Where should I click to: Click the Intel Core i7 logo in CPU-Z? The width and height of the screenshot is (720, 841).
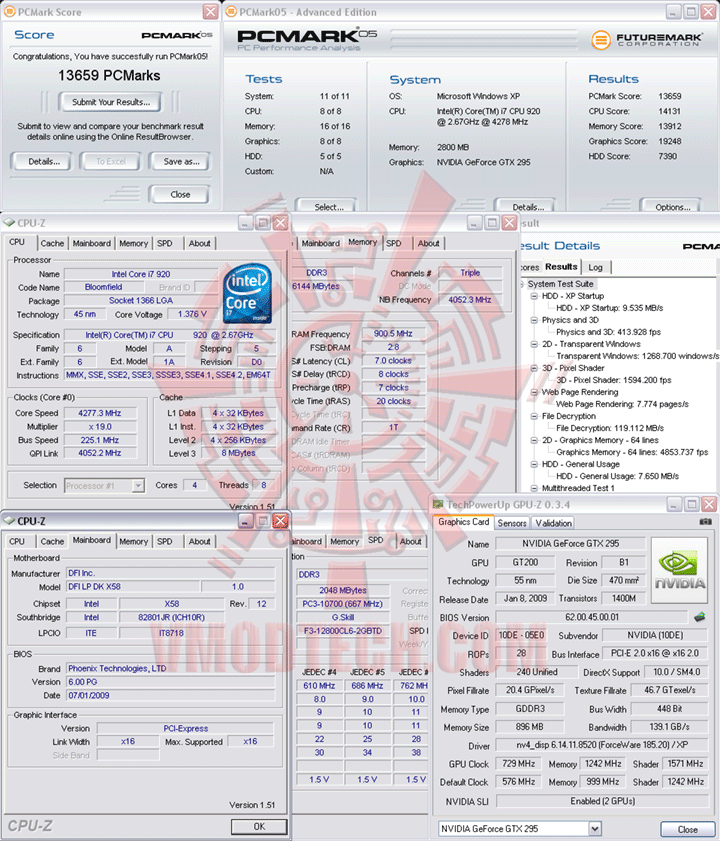tap(247, 293)
